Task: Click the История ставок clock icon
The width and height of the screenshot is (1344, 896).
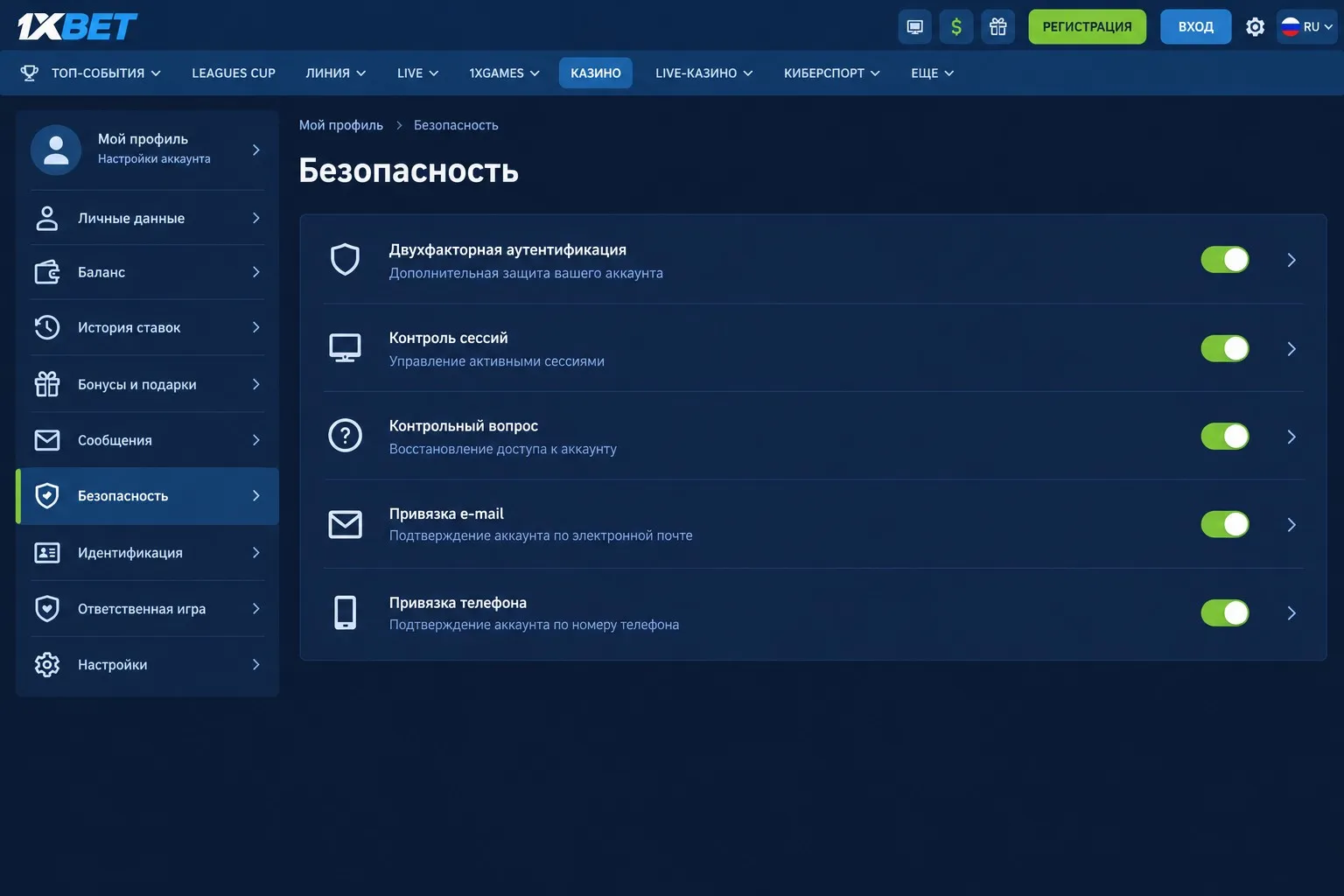Action: [x=47, y=327]
